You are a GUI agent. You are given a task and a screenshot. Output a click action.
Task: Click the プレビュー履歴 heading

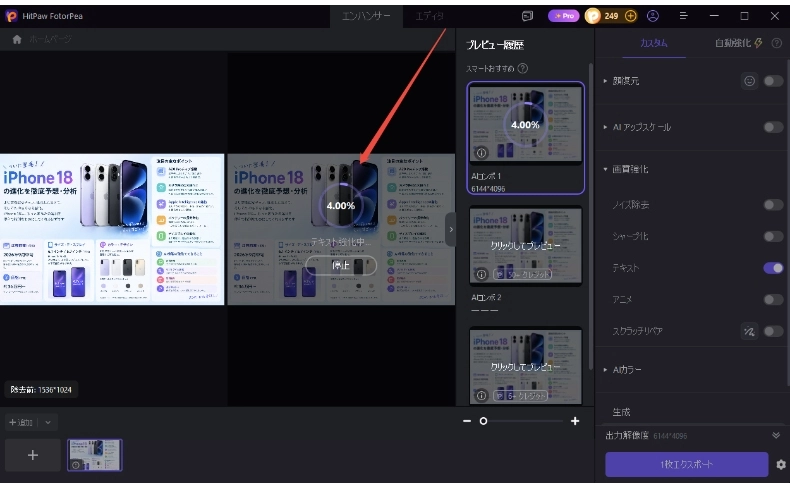495,45
